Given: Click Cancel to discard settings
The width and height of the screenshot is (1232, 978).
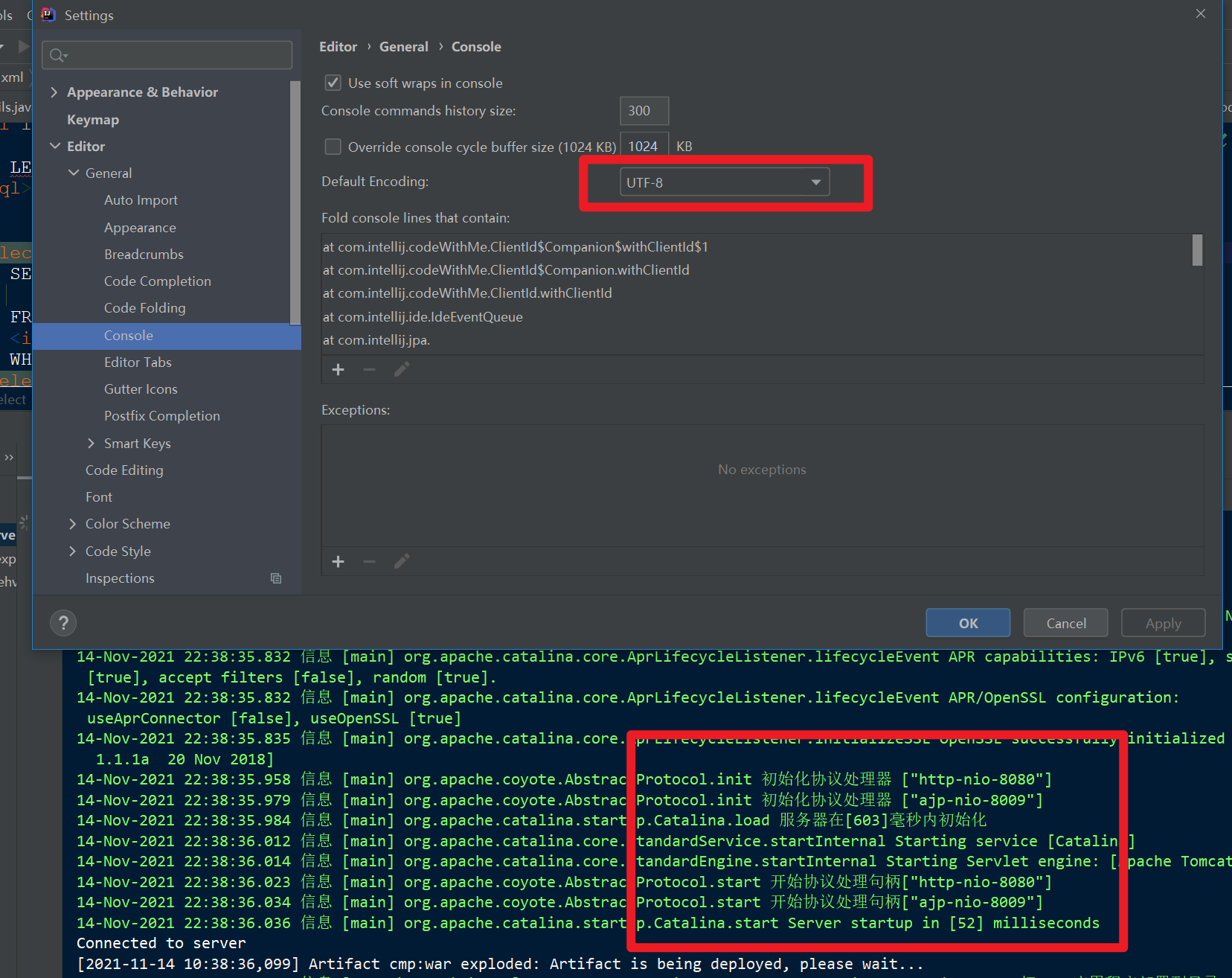Looking at the screenshot, I should click(1066, 623).
